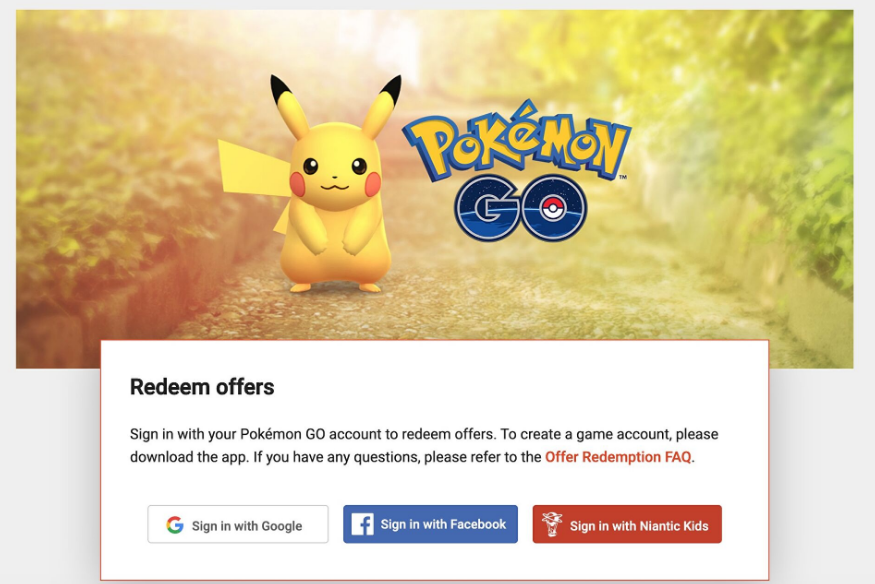Click the Sign in with Niantic Kids button

627,524
